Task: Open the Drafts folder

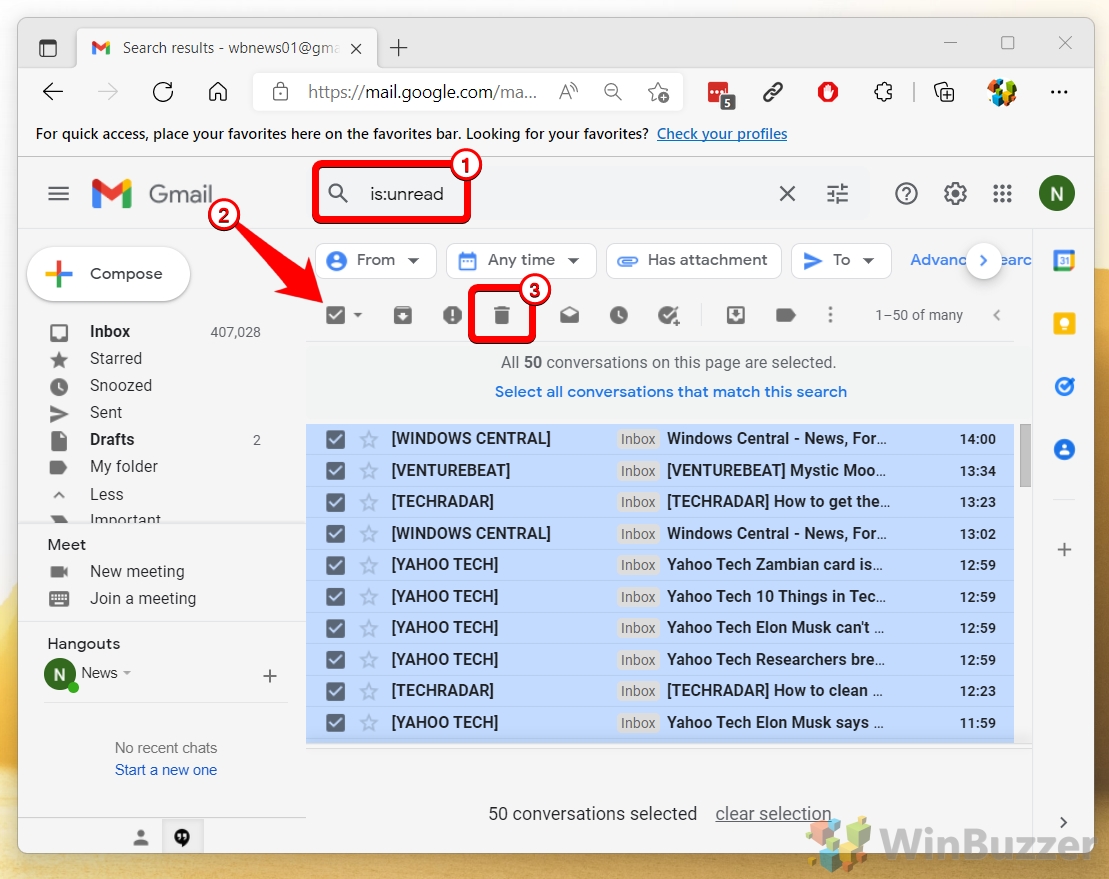Action: tap(112, 439)
